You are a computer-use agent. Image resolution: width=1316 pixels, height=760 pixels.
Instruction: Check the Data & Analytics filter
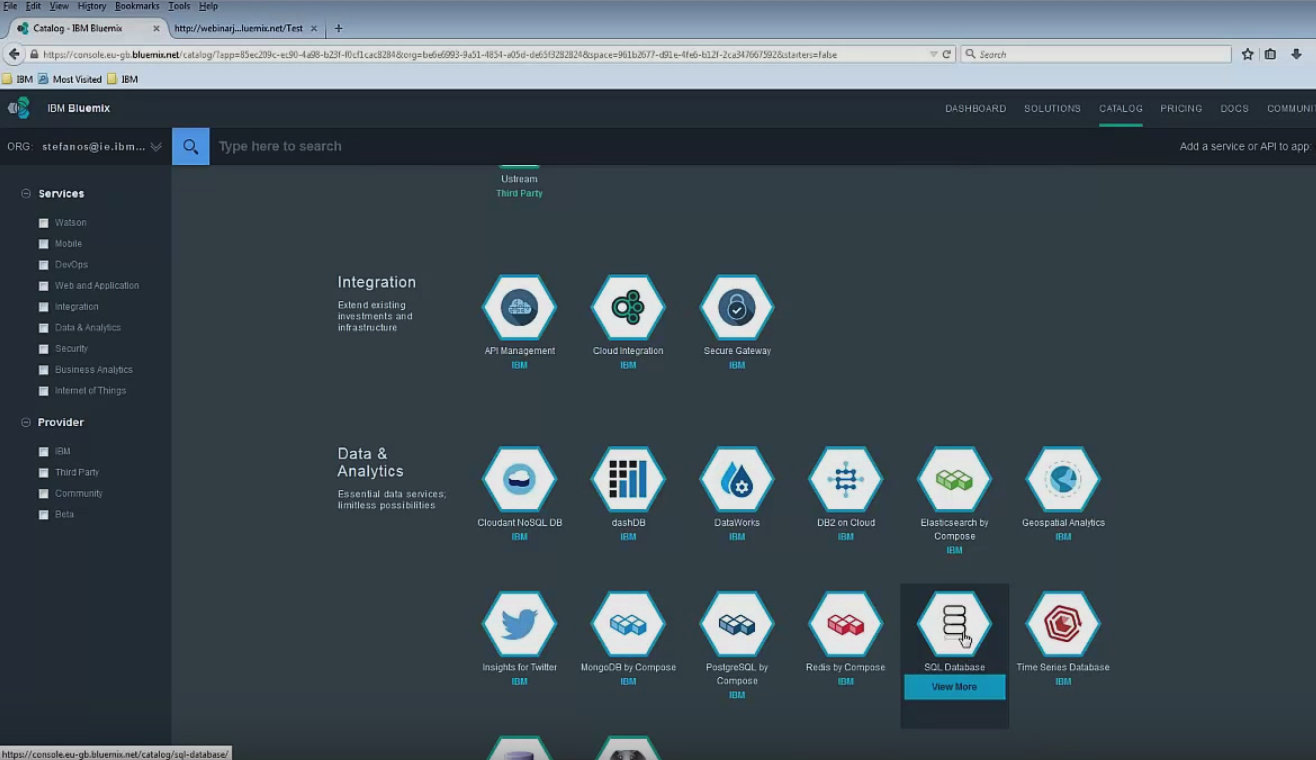click(44, 328)
